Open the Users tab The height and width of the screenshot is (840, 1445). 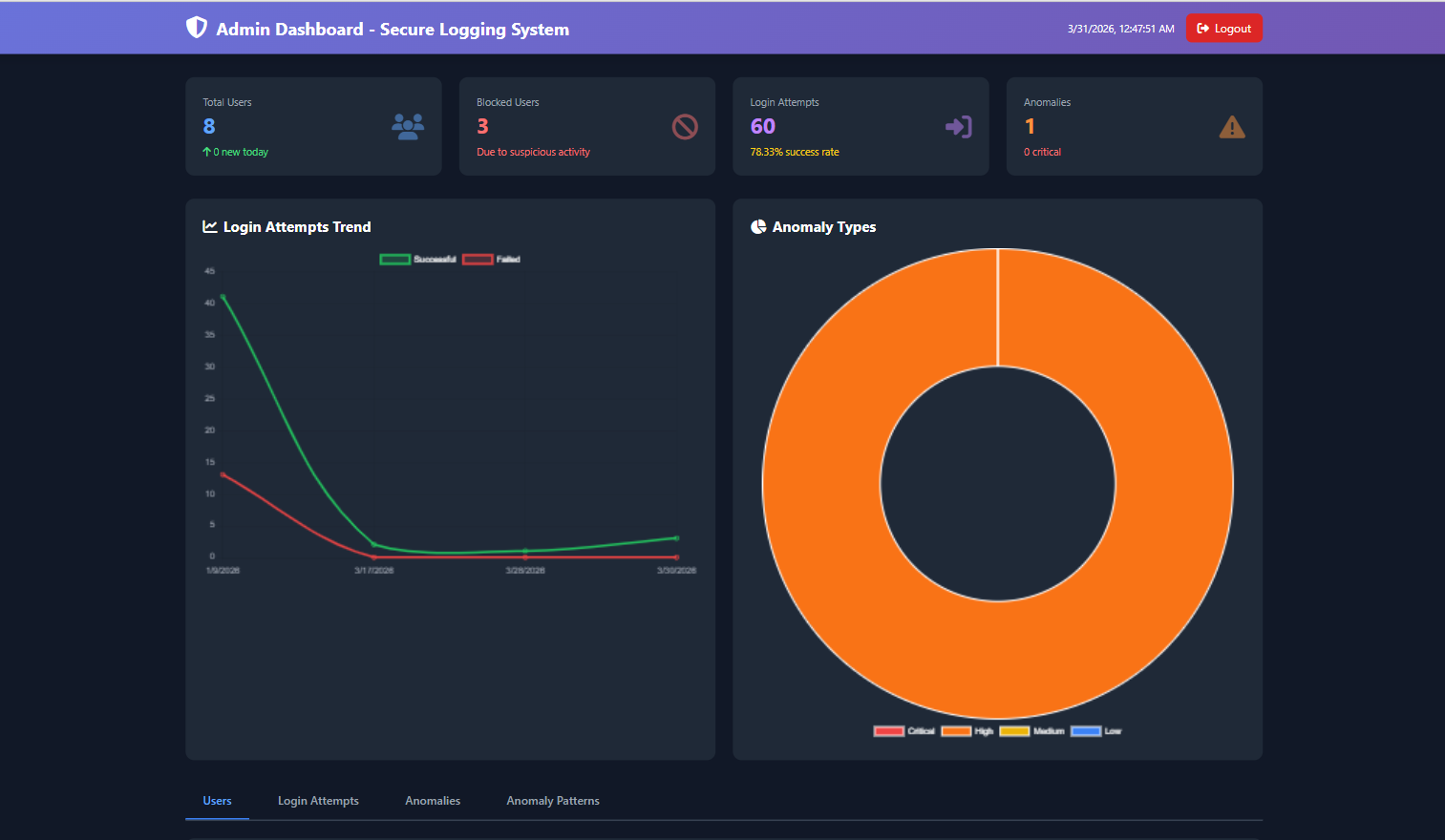tap(217, 801)
